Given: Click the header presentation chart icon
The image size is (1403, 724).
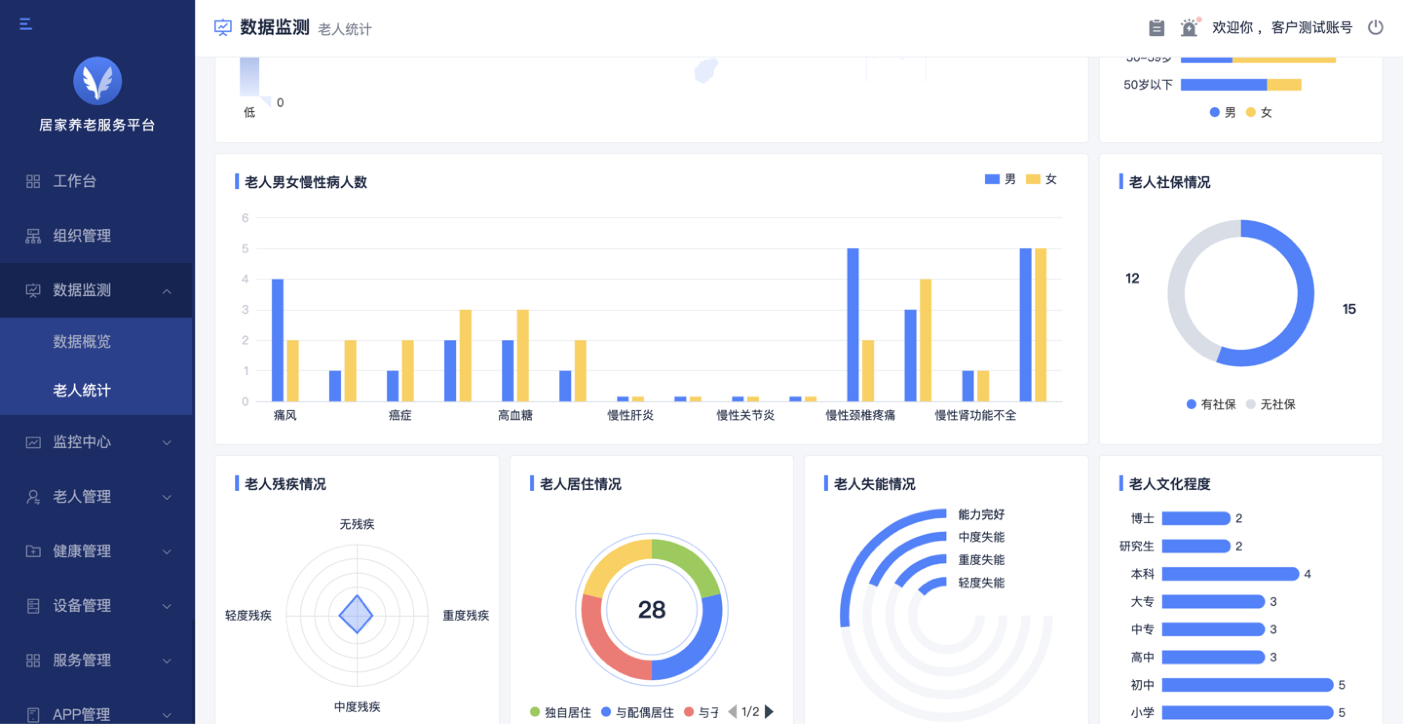Looking at the screenshot, I should pos(223,28).
